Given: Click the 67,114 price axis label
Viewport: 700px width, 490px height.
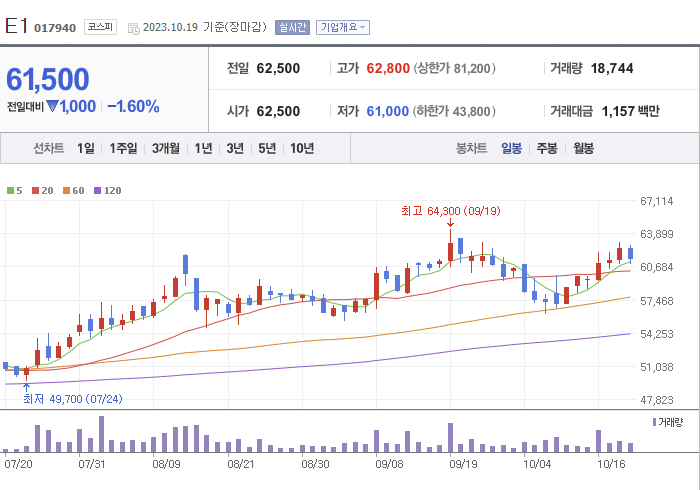Looking at the screenshot, I should (x=657, y=201).
